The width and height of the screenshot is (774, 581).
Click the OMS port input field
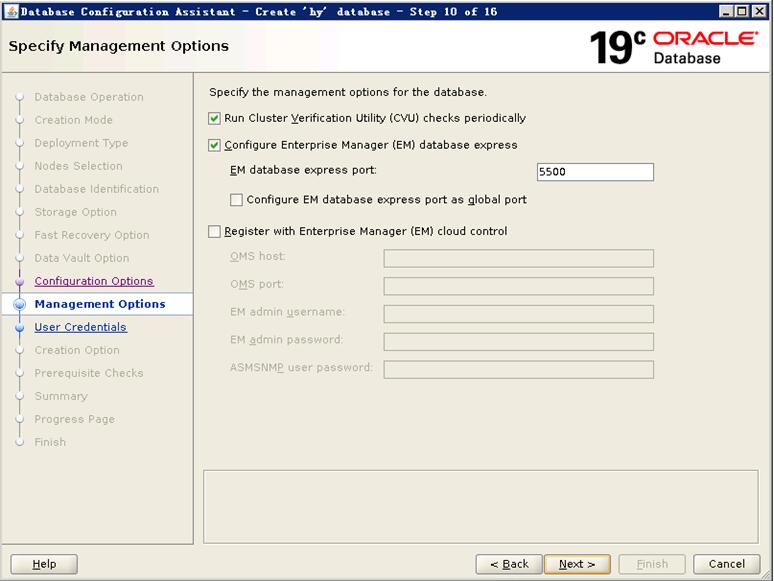tap(519, 286)
